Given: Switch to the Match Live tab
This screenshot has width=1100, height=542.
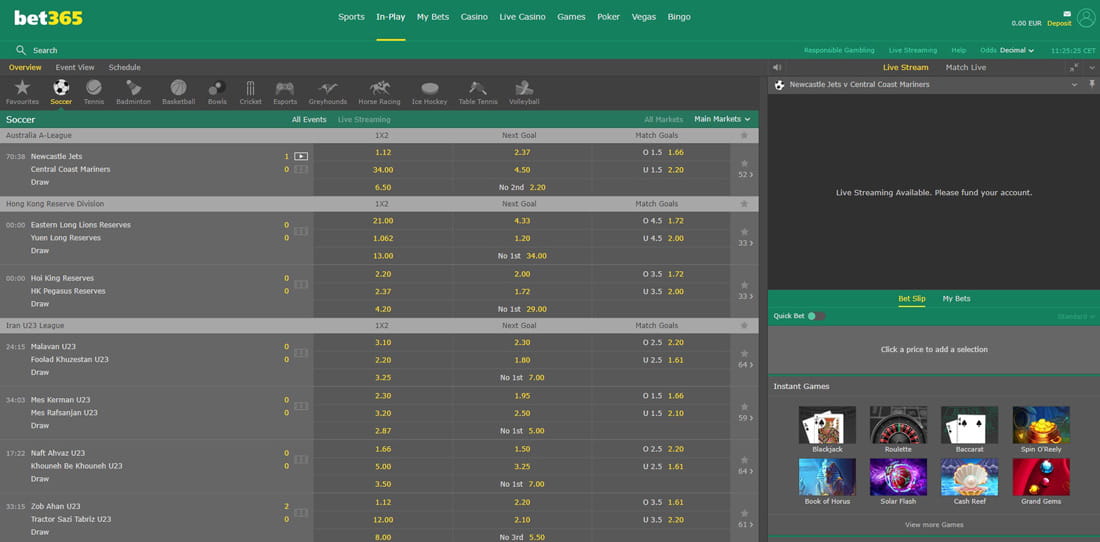Looking at the screenshot, I should click(x=965, y=67).
